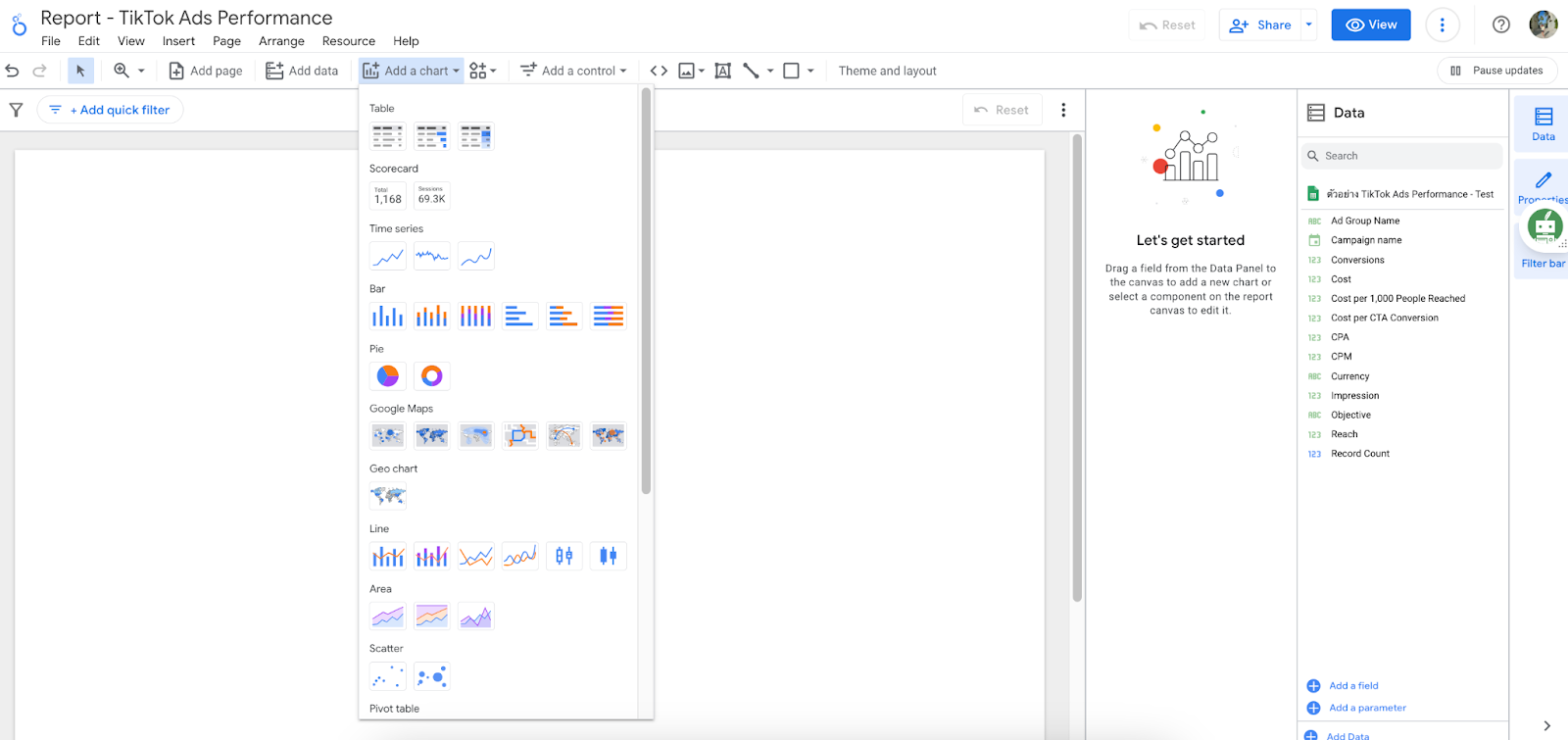
Task: Expand the zoom level dropdown arrow
Action: (x=141, y=71)
